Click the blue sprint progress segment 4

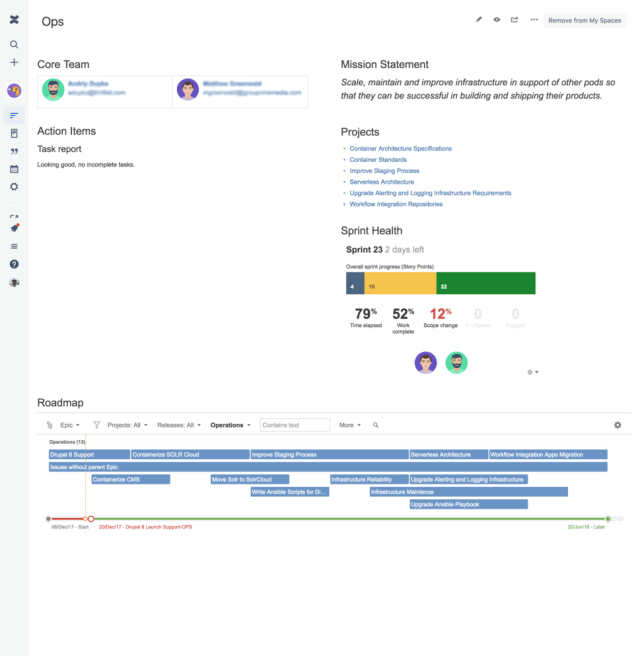355,283
